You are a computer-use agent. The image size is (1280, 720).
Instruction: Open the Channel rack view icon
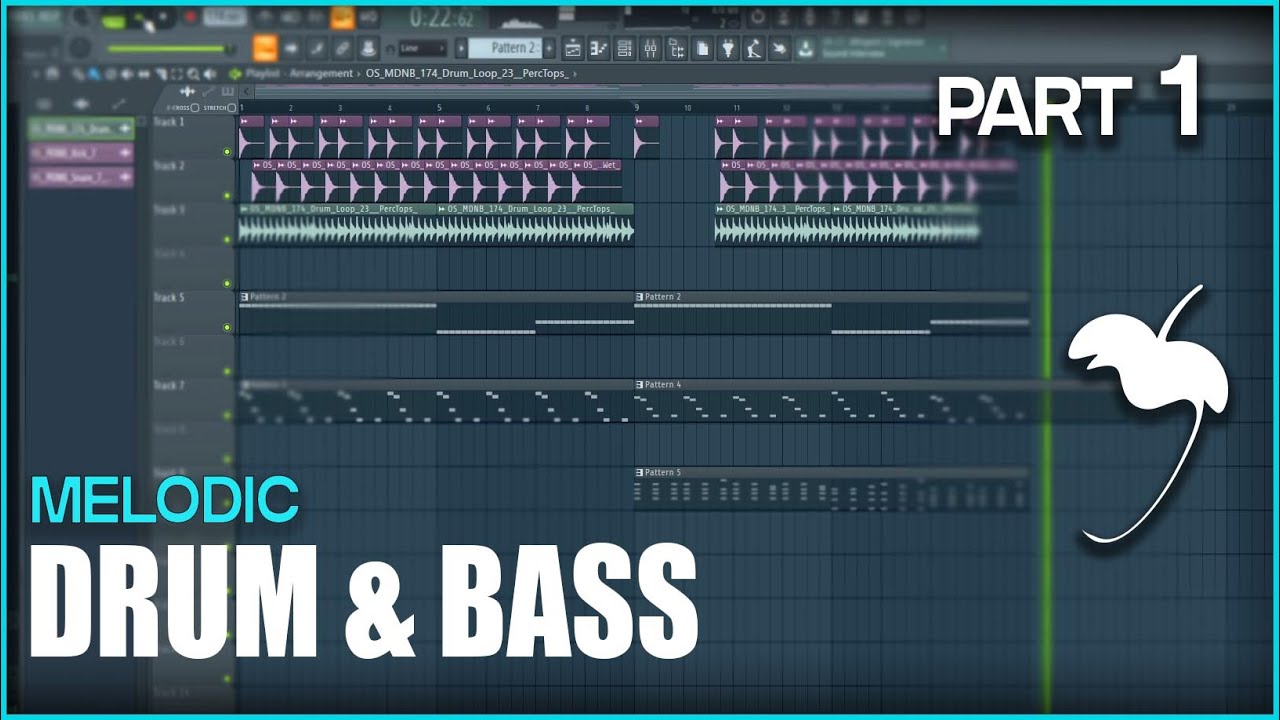click(625, 48)
